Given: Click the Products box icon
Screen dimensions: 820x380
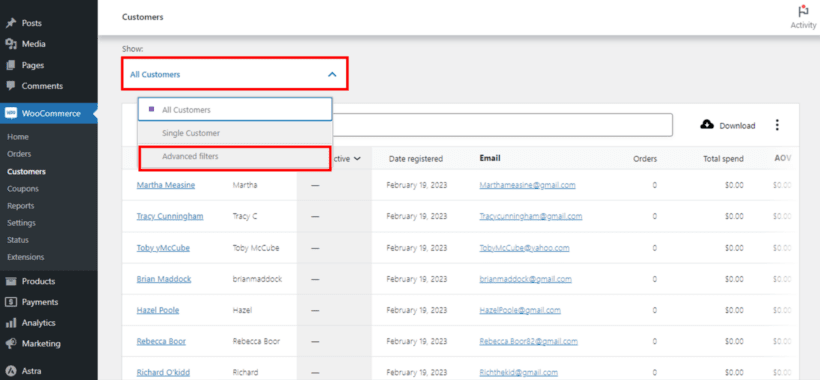Looking at the screenshot, I should [11, 281].
